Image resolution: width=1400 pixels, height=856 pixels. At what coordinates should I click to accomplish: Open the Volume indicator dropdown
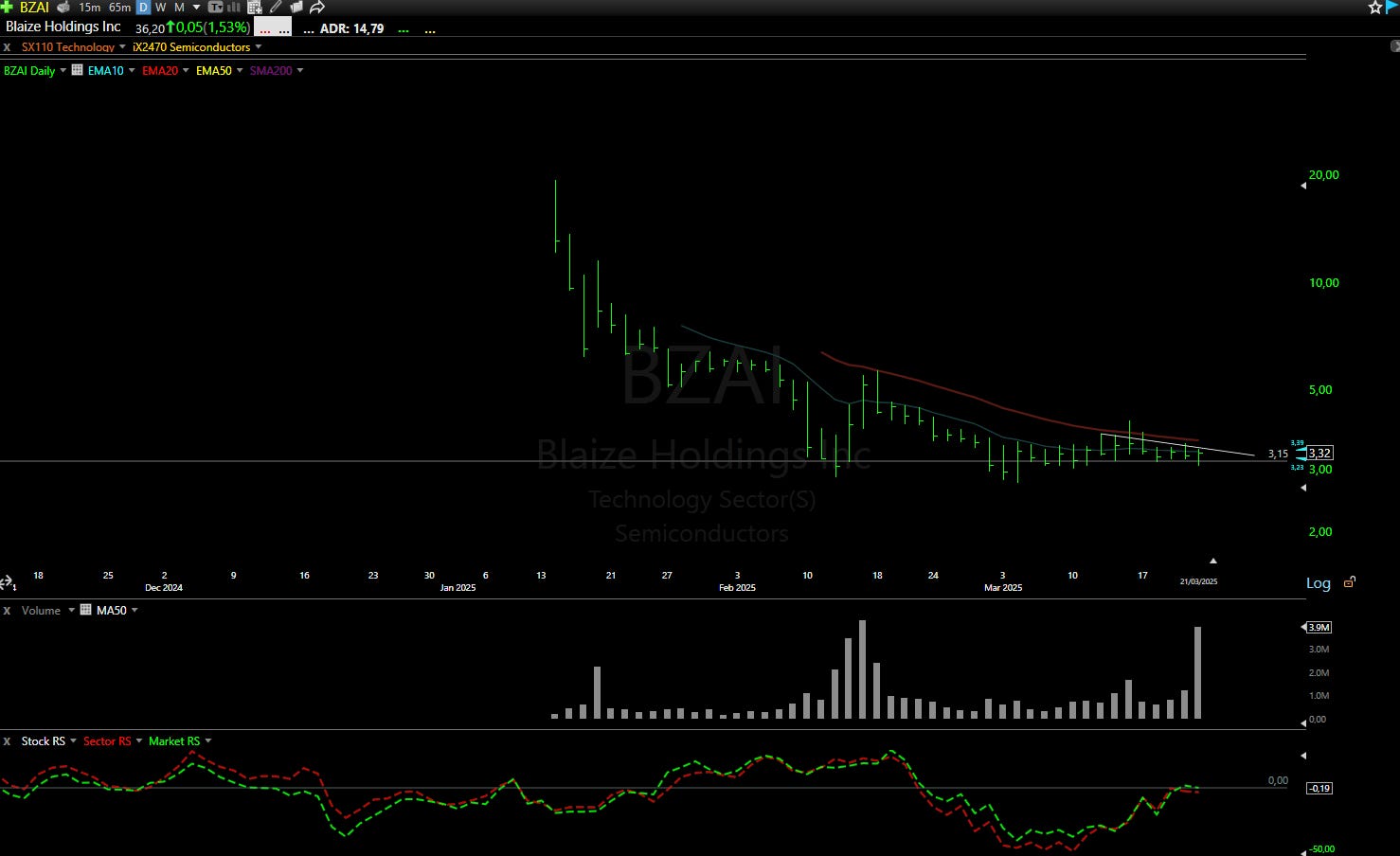click(71, 610)
